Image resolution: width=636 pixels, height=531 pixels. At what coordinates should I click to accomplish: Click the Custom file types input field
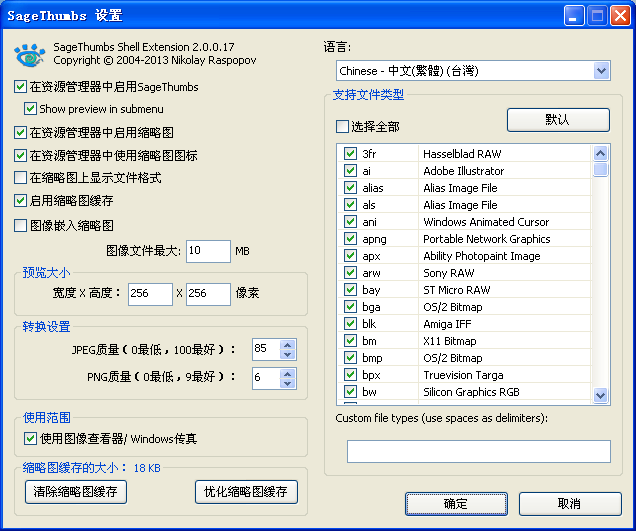(479, 451)
